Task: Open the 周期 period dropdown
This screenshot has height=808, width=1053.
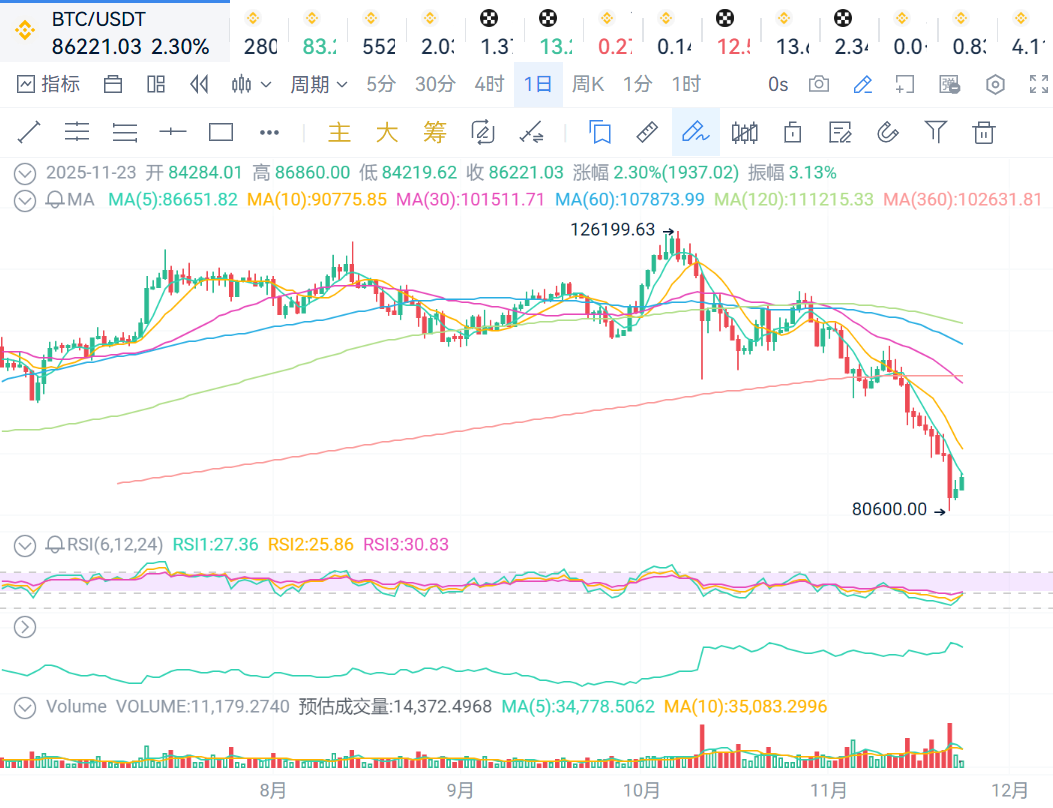Action: 318,84
